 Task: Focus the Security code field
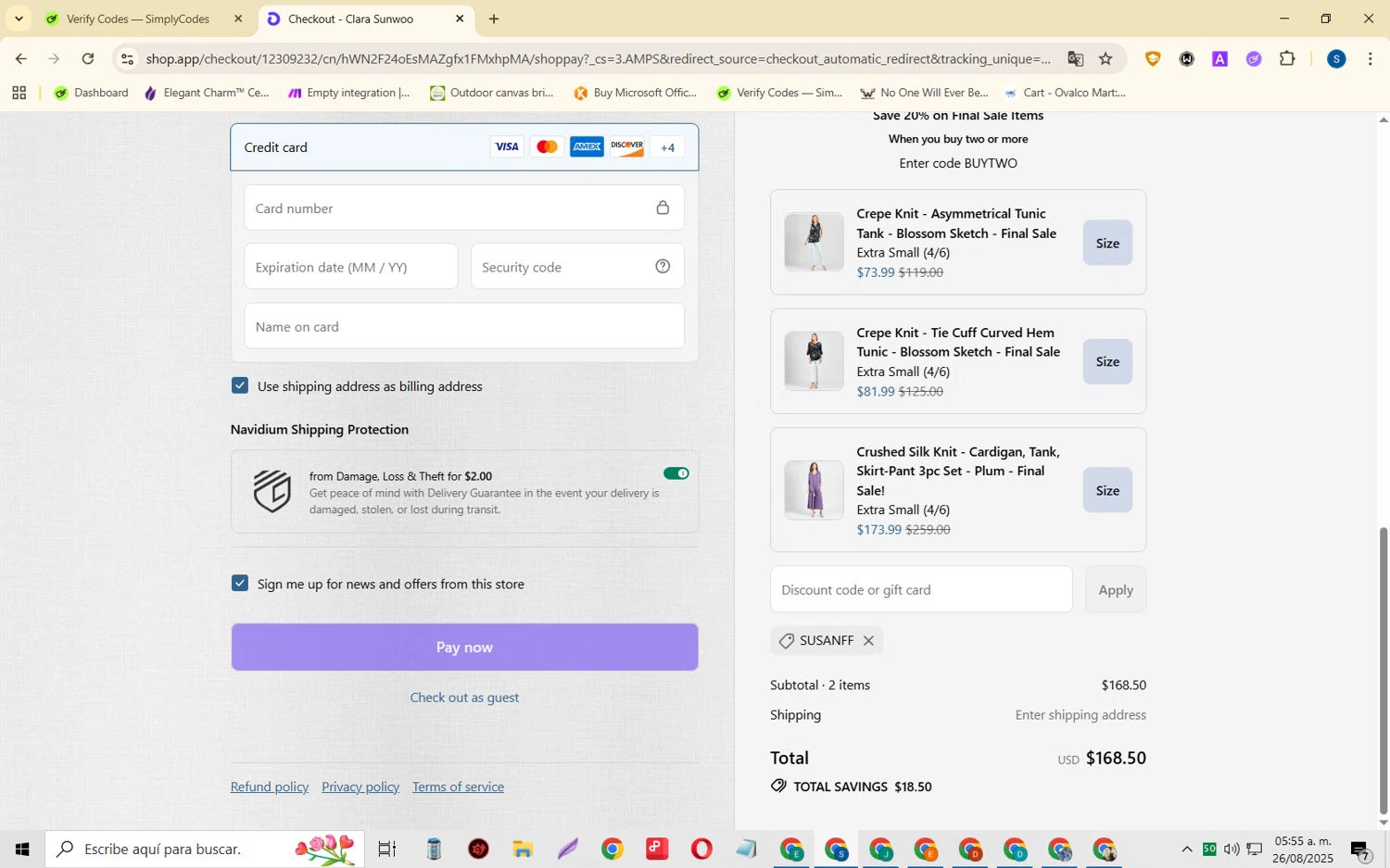(x=577, y=267)
